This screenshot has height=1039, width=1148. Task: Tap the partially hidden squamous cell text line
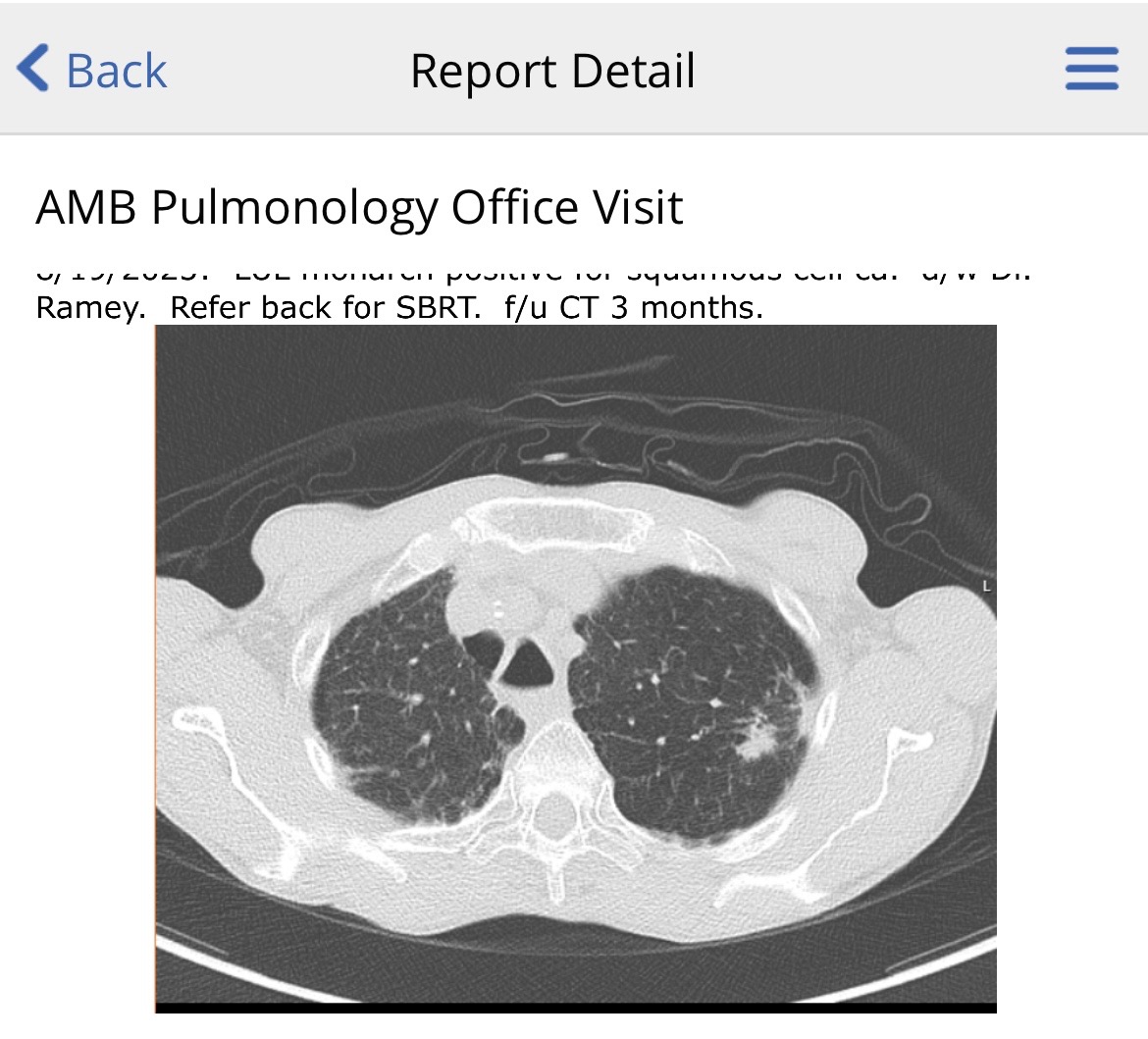(534, 274)
